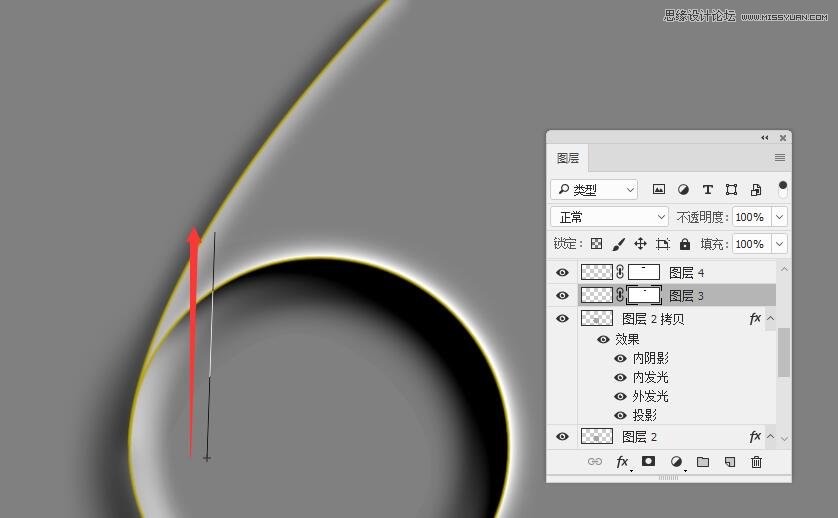Click the layer name 图层 2 拷贝
This screenshot has height=518, width=838.
(x=653, y=319)
